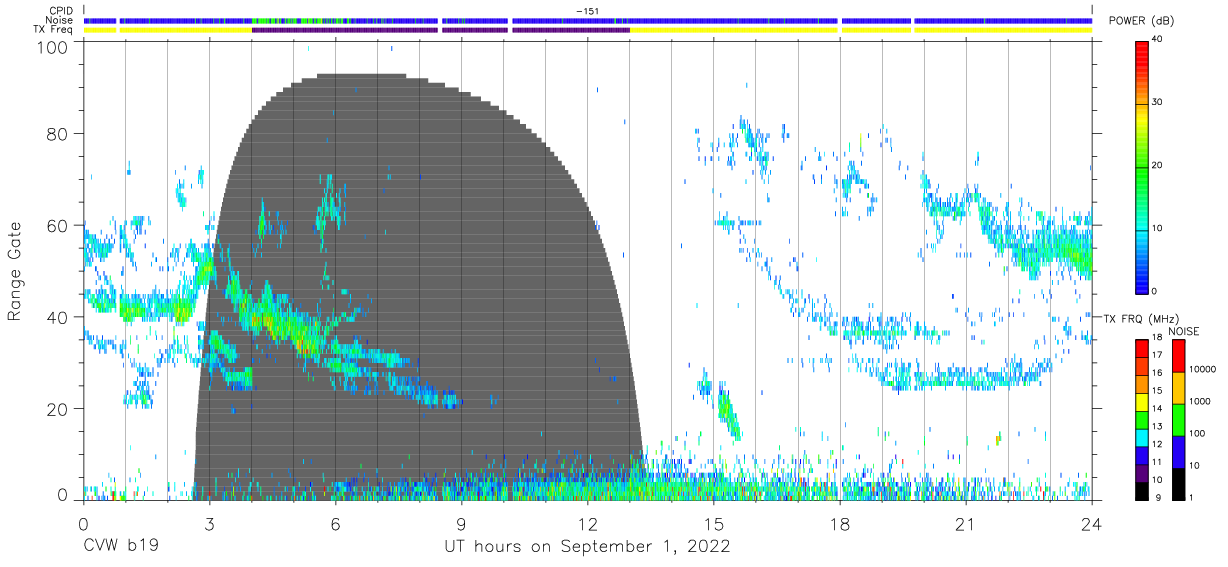Click the NOISE legend title
This screenshot has width=1228, height=567.
click(1184, 330)
